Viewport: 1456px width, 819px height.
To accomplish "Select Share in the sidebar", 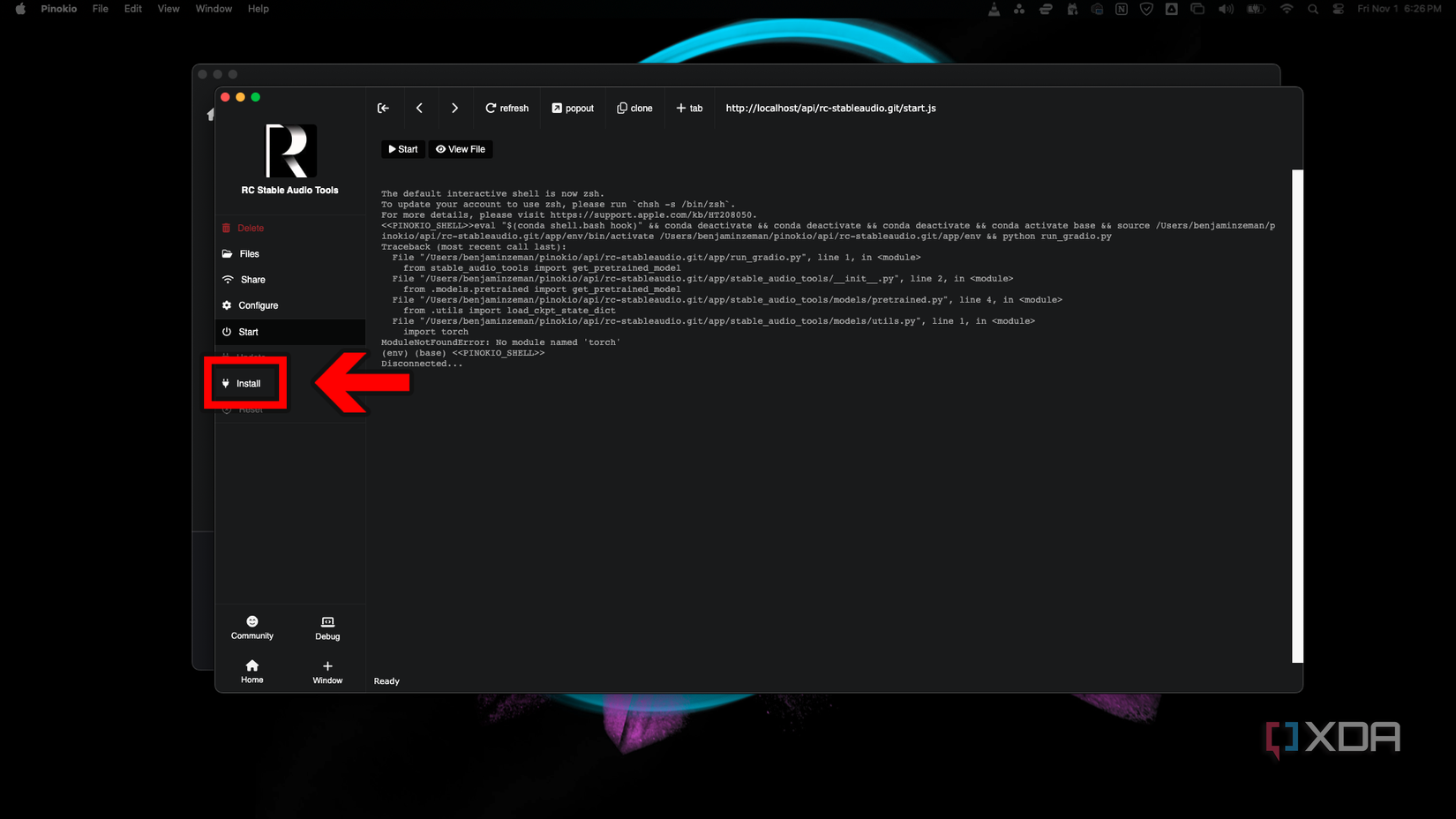I will point(251,279).
